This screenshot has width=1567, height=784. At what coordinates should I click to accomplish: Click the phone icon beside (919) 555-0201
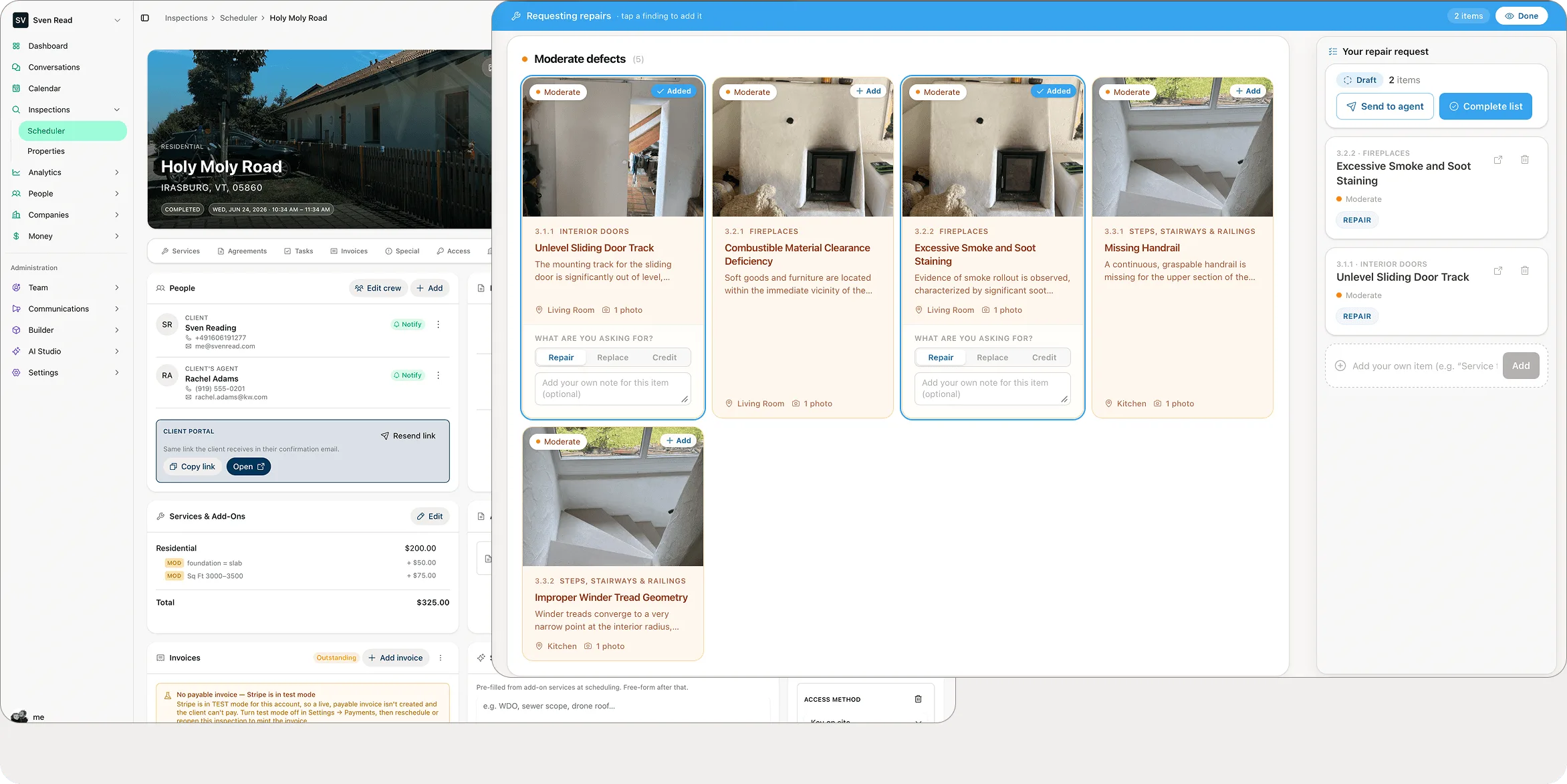tap(189, 389)
